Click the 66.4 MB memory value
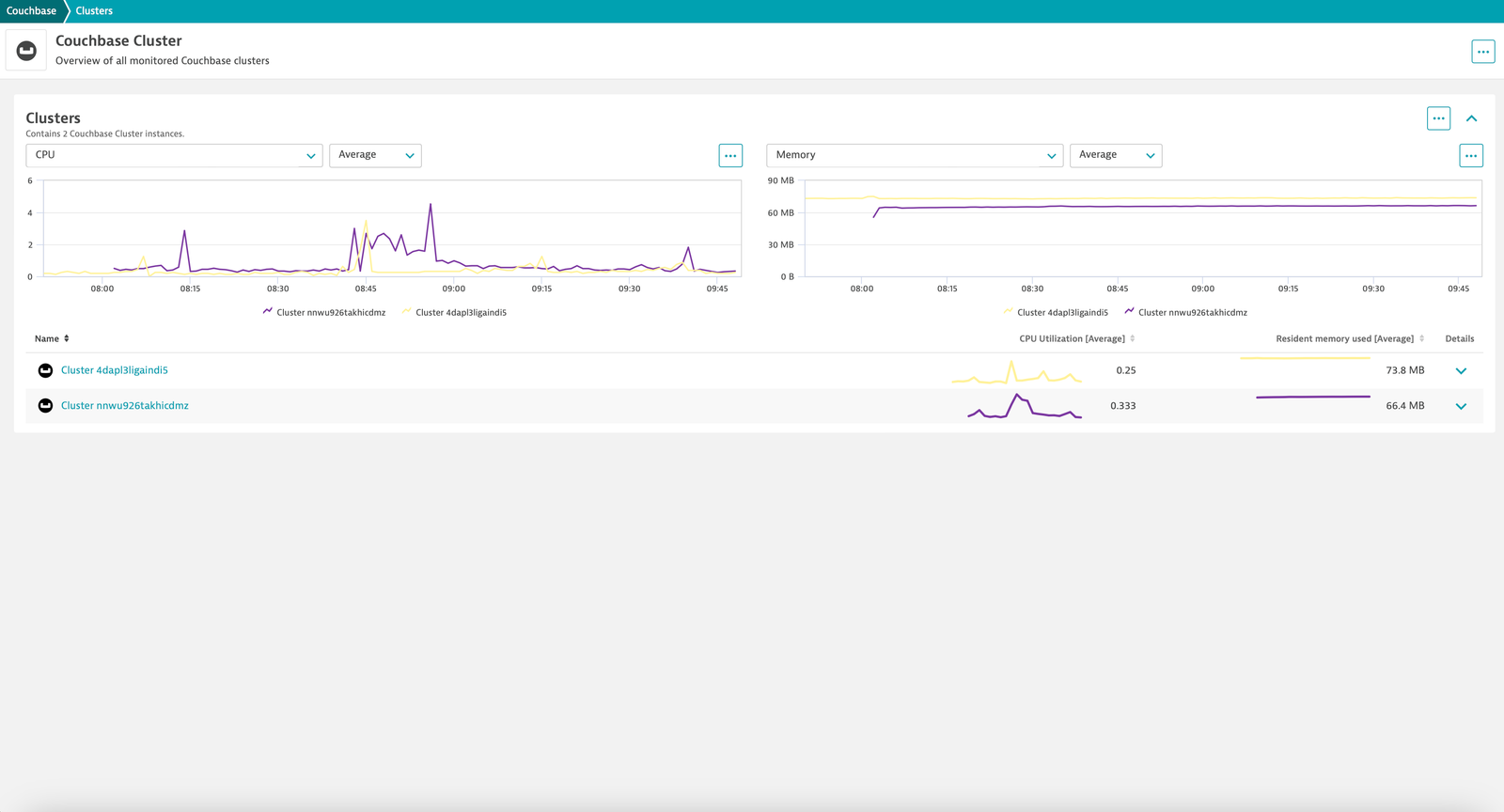This screenshot has width=1504, height=812. click(1405, 406)
